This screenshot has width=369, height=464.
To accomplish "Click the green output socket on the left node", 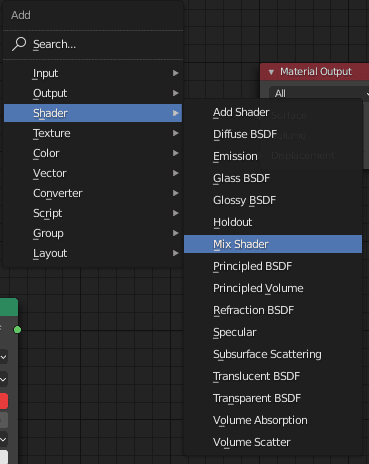I will 17,330.
